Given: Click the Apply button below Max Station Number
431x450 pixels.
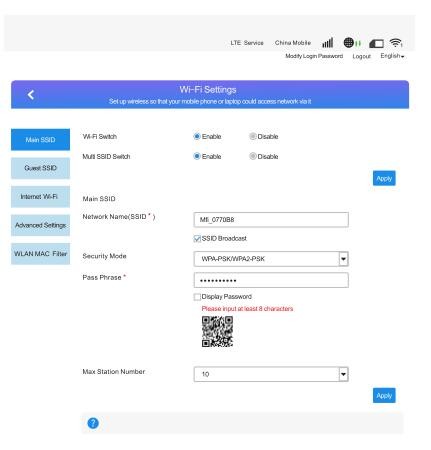Looking at the screenshot, I should [384, 395].
